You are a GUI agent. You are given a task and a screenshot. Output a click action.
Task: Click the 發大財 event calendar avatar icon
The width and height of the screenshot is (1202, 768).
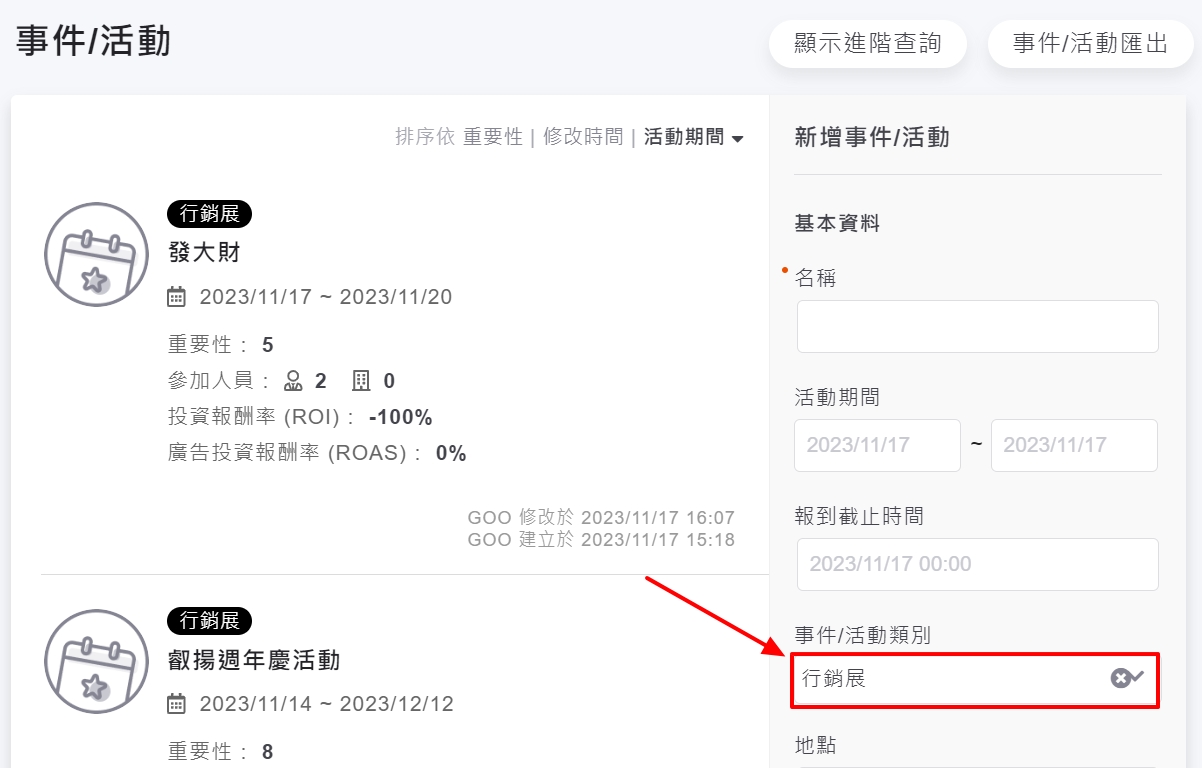pyautogui.click(x=96, y=254)
